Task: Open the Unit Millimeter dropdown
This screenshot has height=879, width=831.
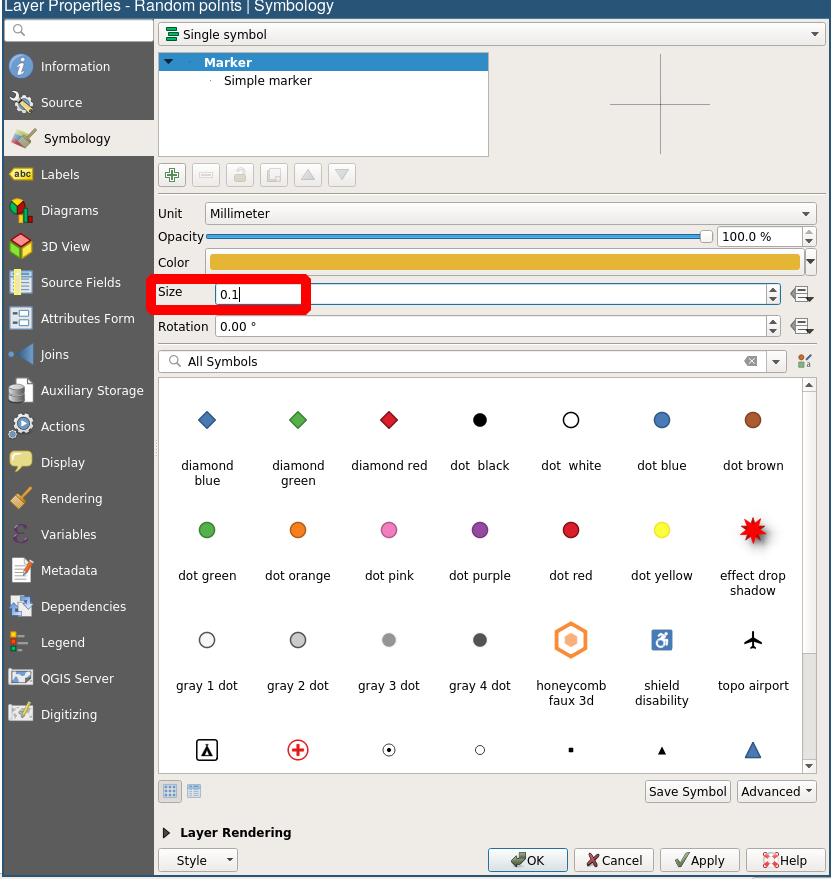Action: coord(510,213)
